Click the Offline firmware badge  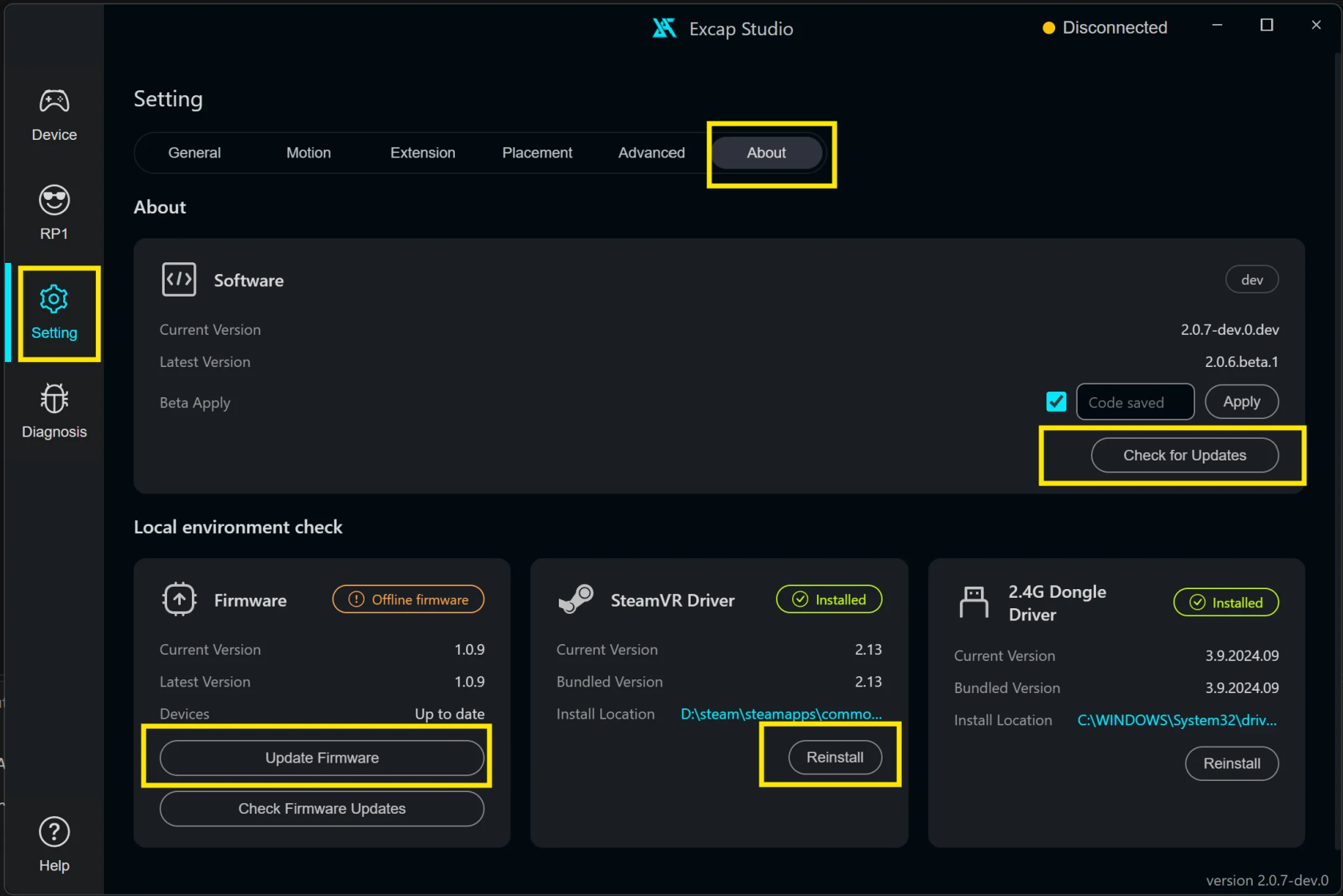tap(408, 599)
